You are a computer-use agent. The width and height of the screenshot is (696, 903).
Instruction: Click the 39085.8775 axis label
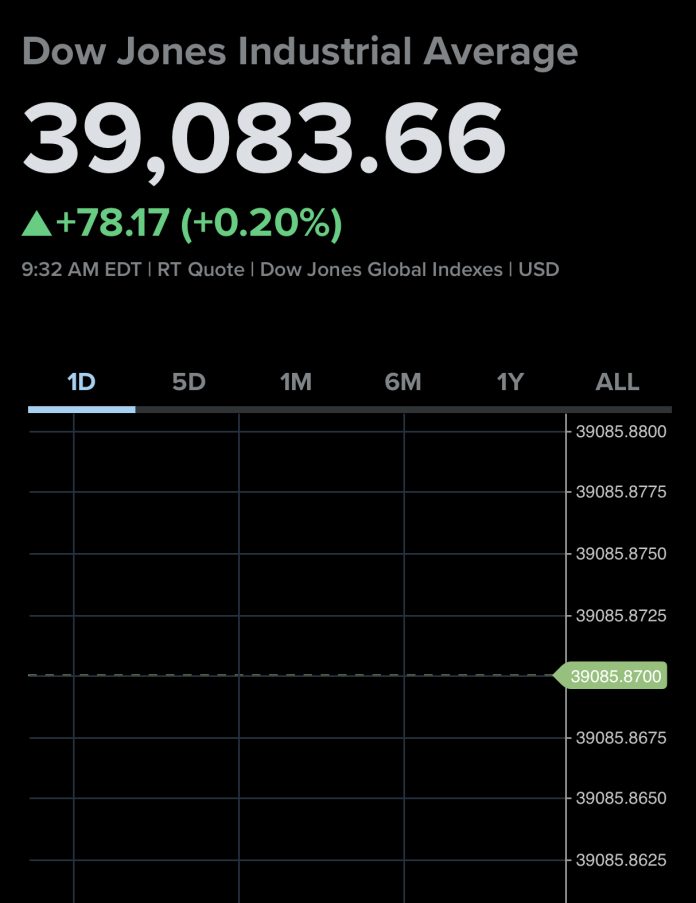tap(621, 492)
